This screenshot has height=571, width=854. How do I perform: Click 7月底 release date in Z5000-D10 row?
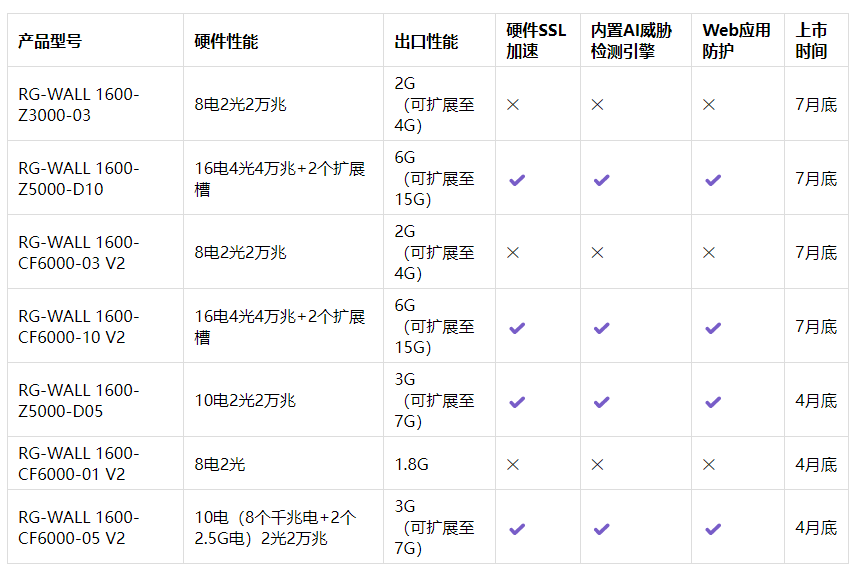pos(816,179)
